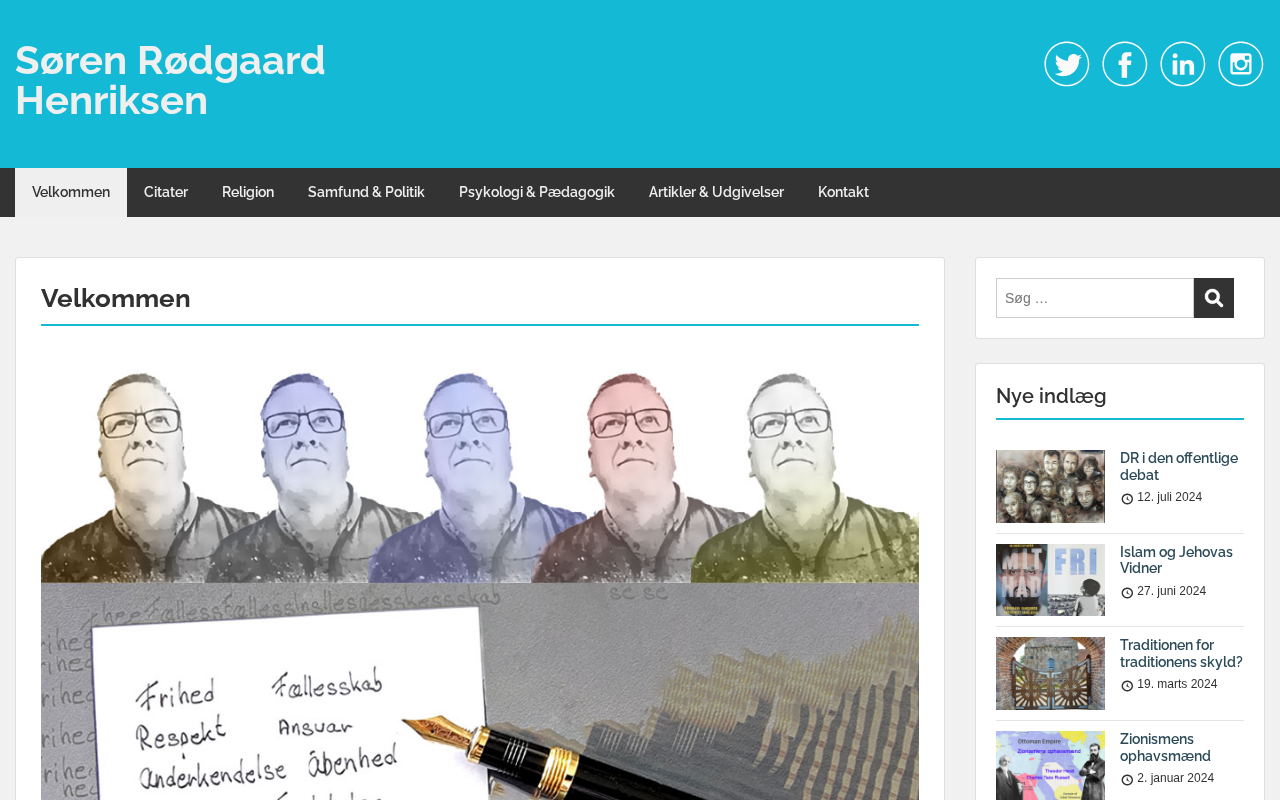Open the Zionismens ophavsmænd post
Image resolution: width=1280 pixels, height=800 pixels.
(1165, 747)
